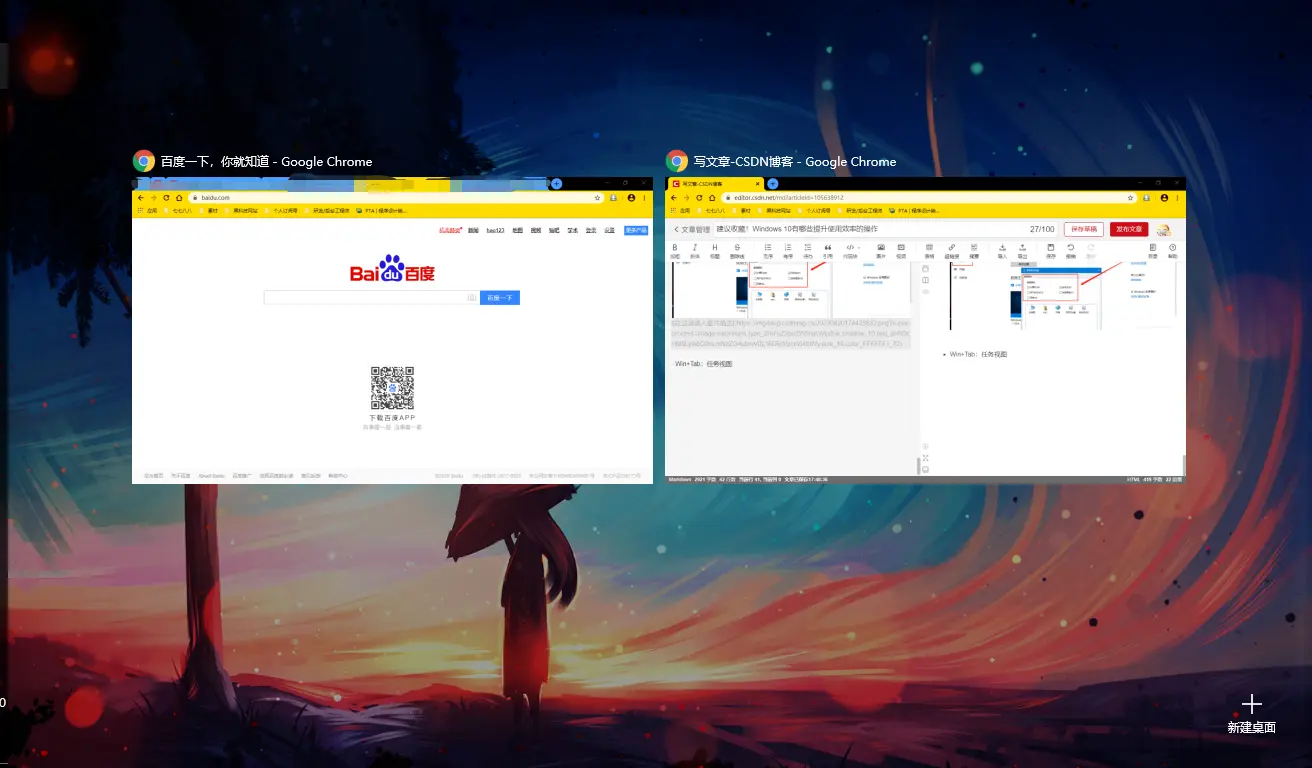Click reload icon in Baidu Chrome window

(166, 198)
